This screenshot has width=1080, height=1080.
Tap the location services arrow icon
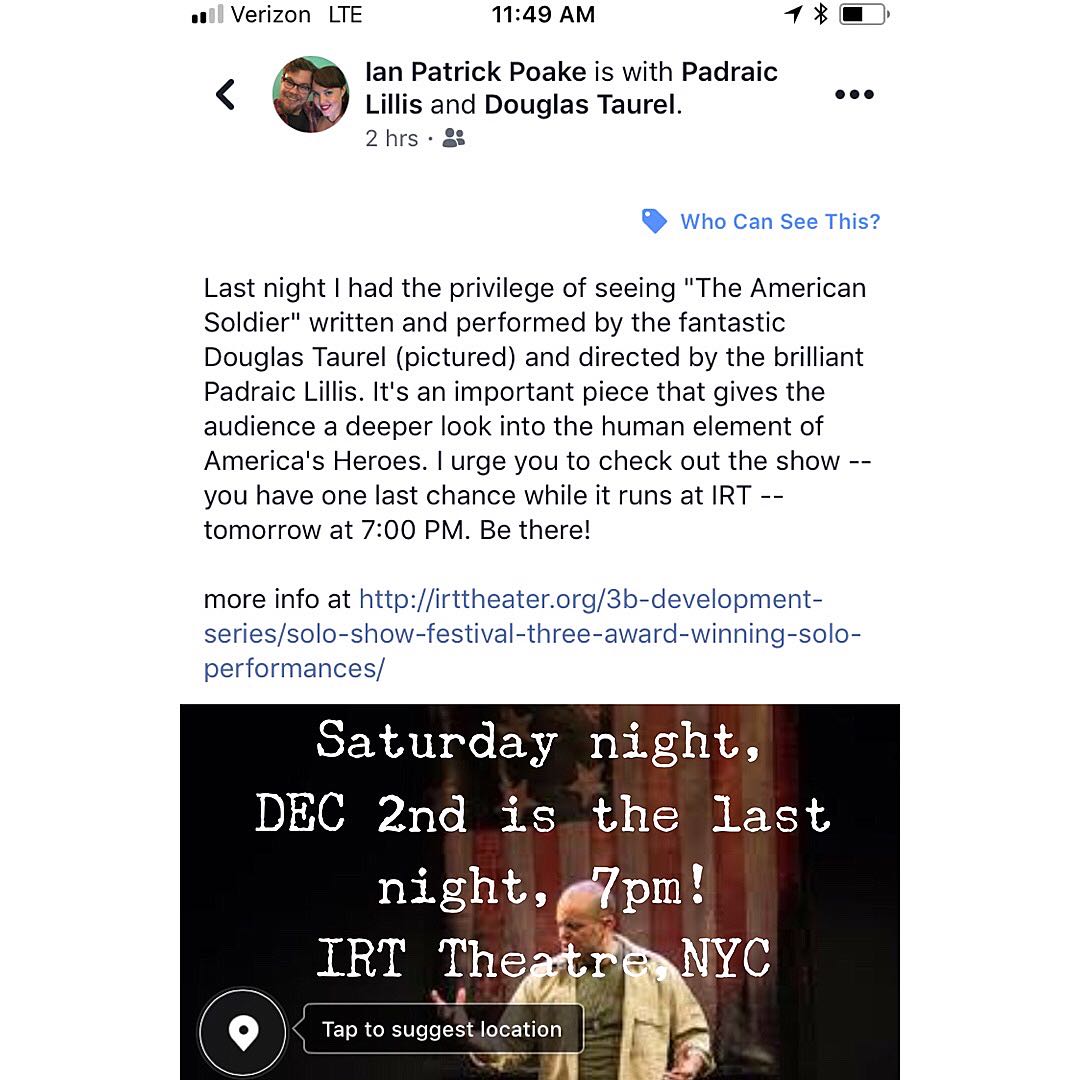pos(793,14)
